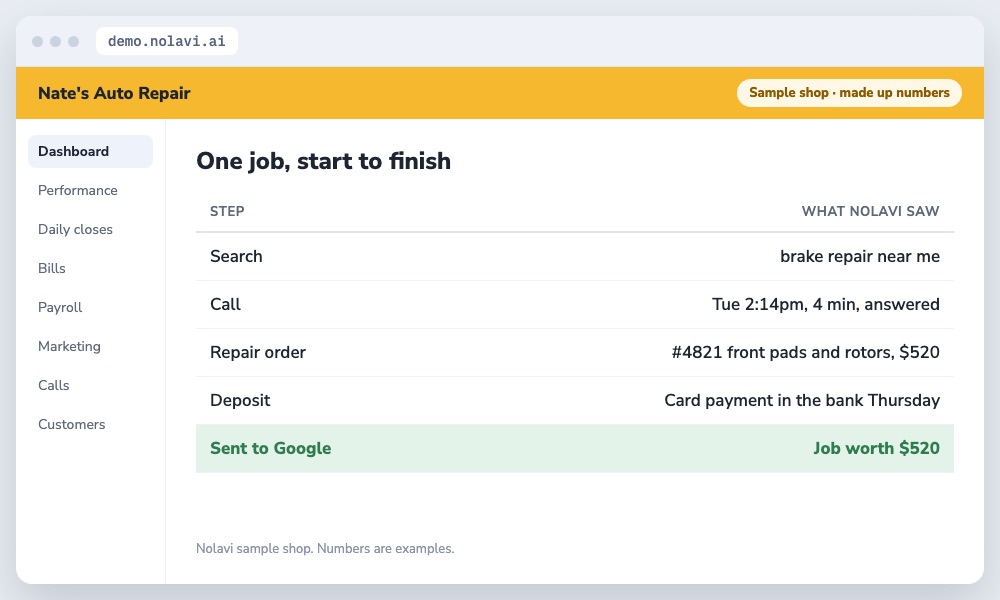The image size is (1000, 600).
Task: Click the Sample shop made up numbers badge
Action: point(849,92)
